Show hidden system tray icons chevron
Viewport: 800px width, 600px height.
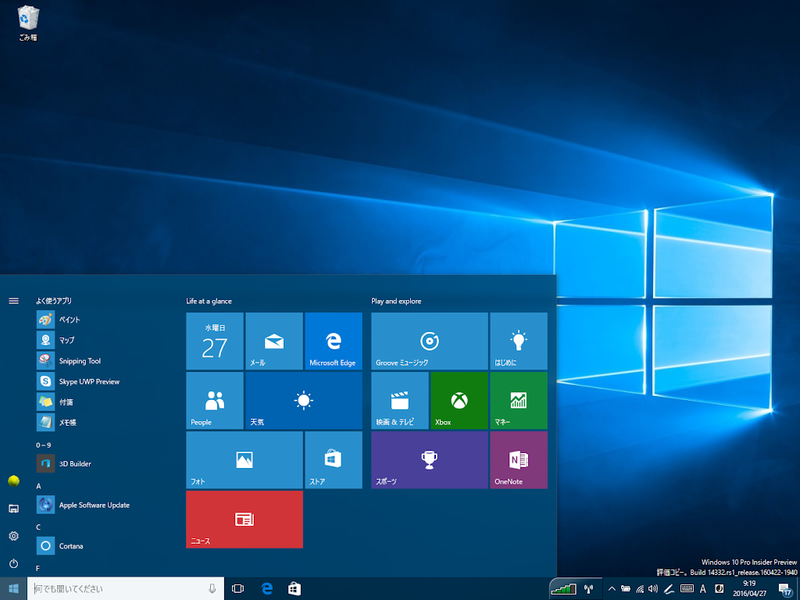click(612, 589)
